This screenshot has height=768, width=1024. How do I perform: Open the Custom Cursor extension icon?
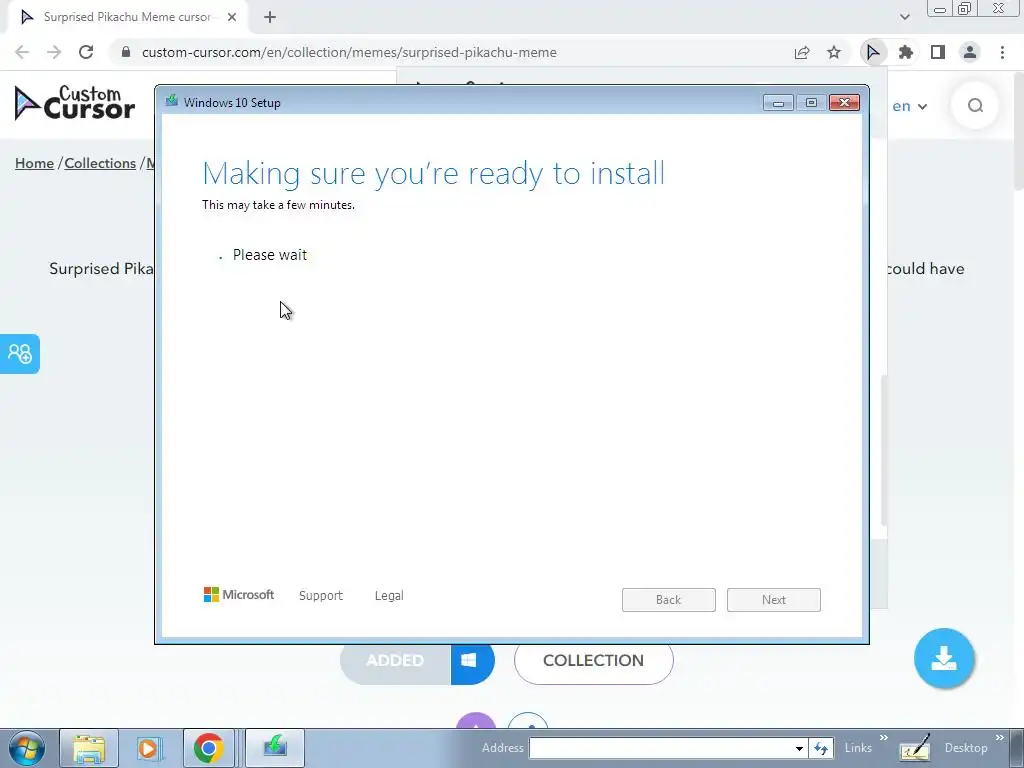[x=873, y=52]
